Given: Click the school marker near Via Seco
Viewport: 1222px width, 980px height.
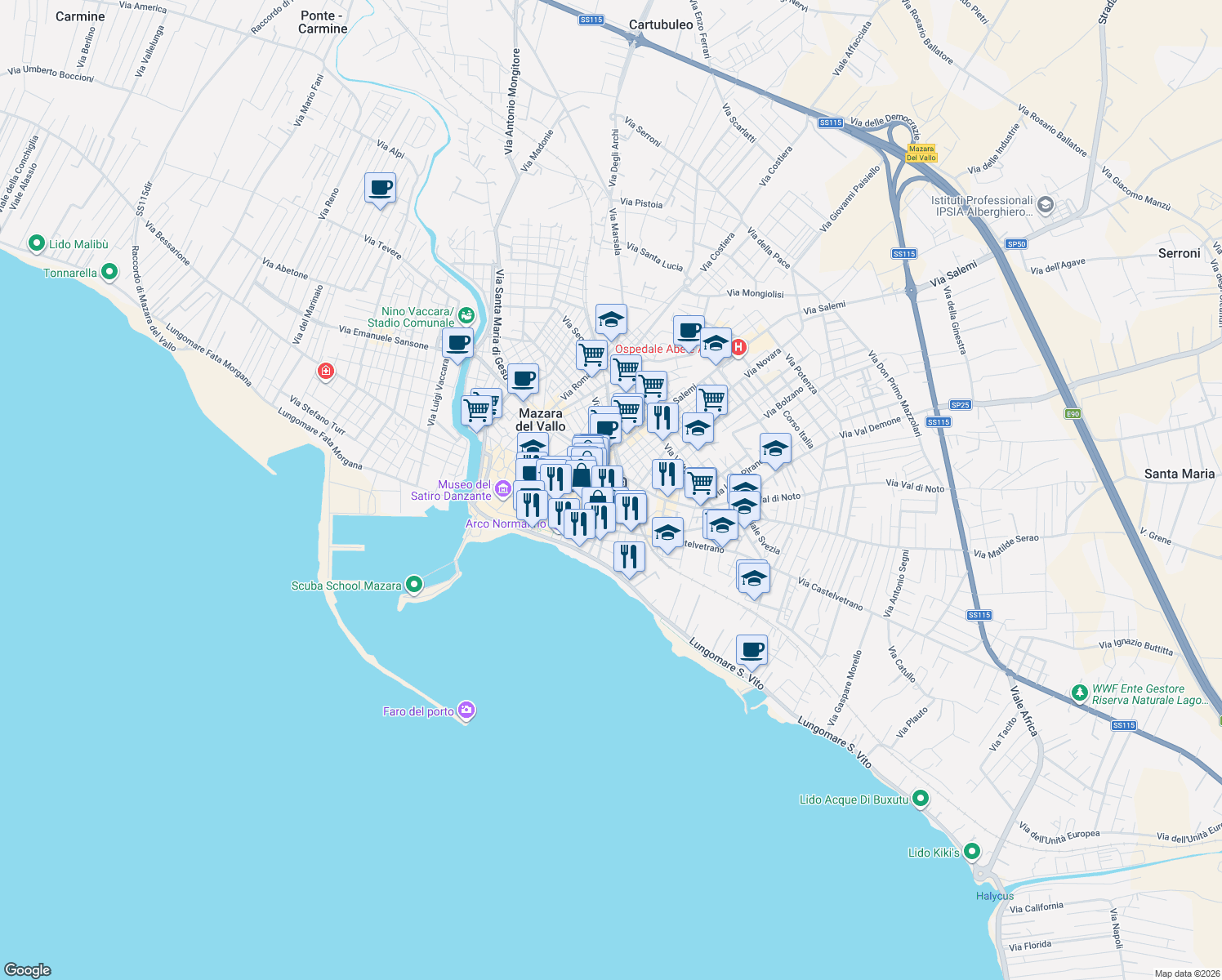Looking at the screenshot, I should point(610,320).
